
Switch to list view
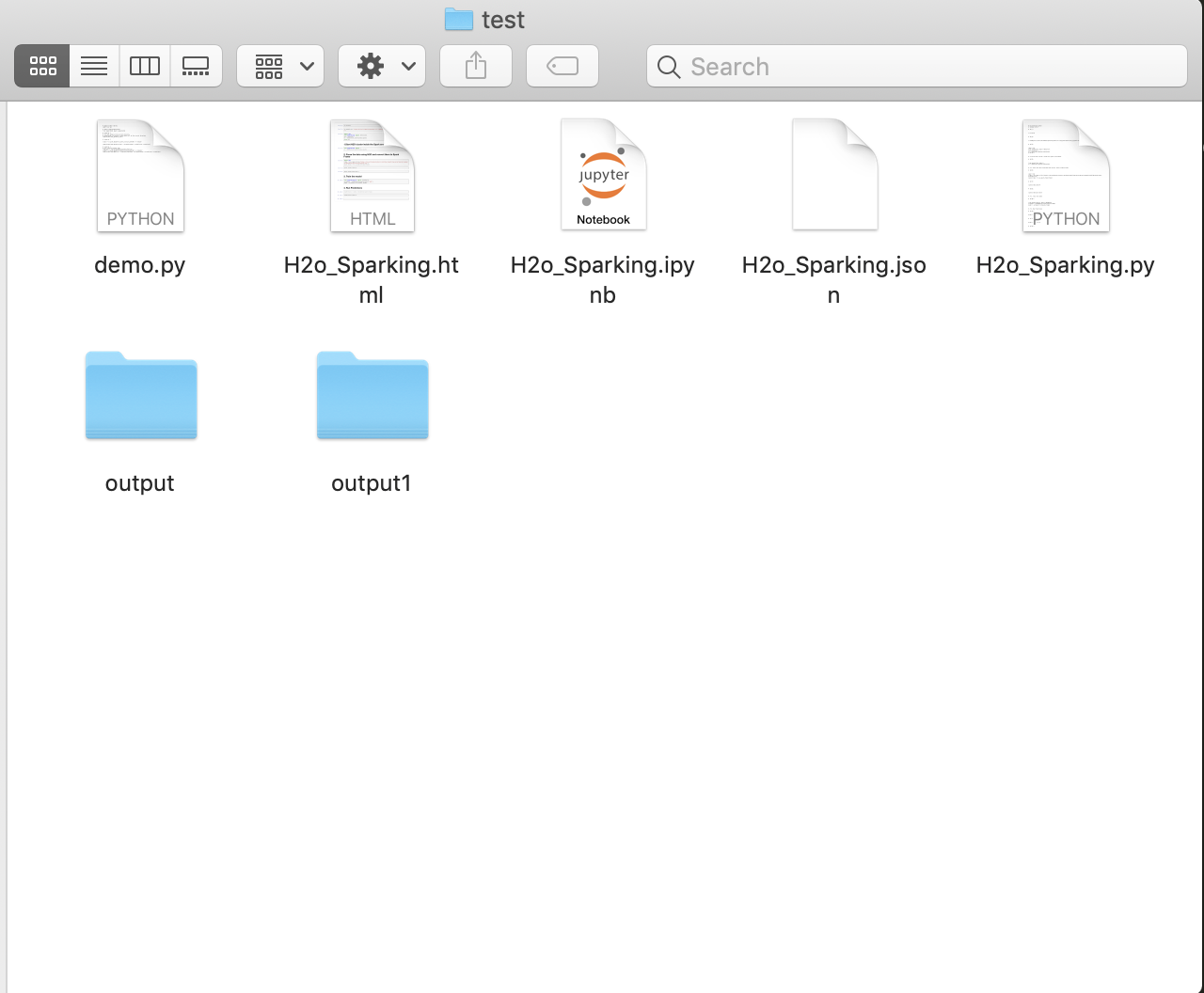click(94, 66)
